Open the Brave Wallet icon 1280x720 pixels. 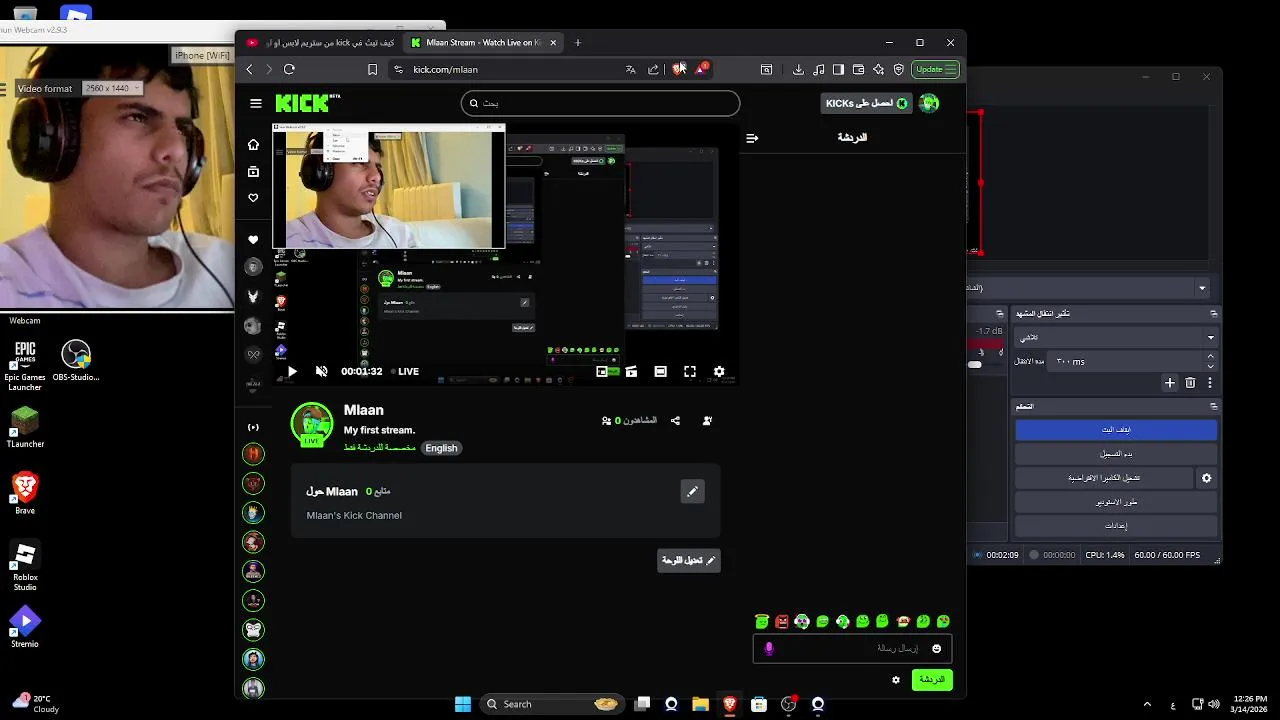pos(858,69)
